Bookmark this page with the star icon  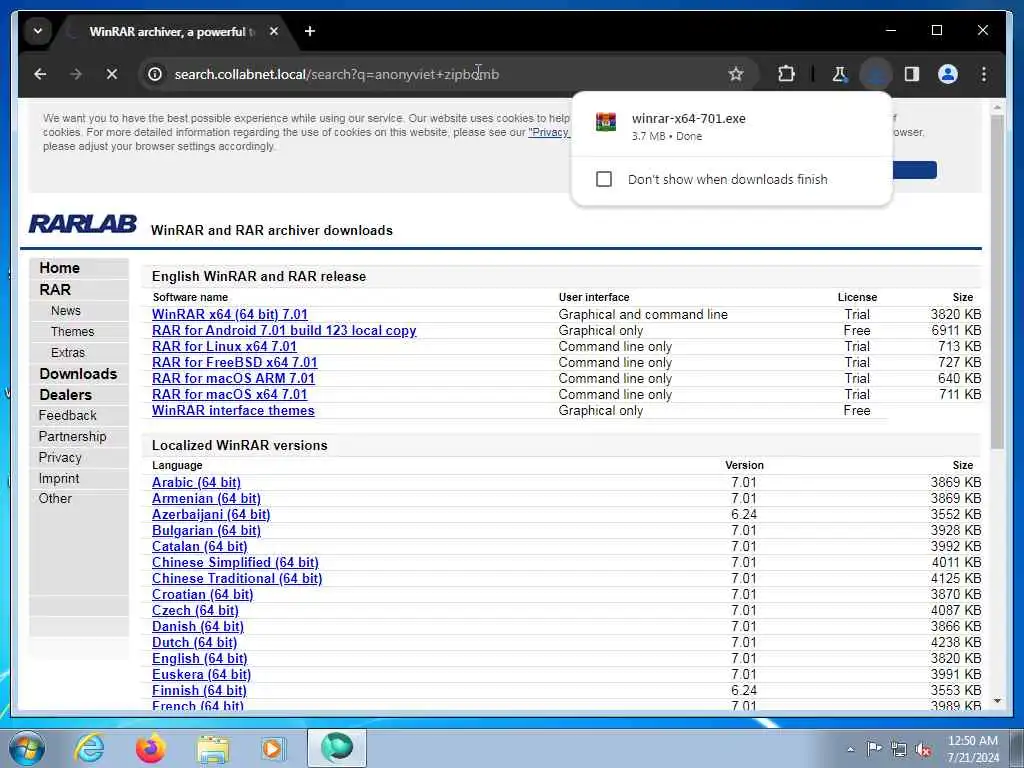(x=736, y=74)
